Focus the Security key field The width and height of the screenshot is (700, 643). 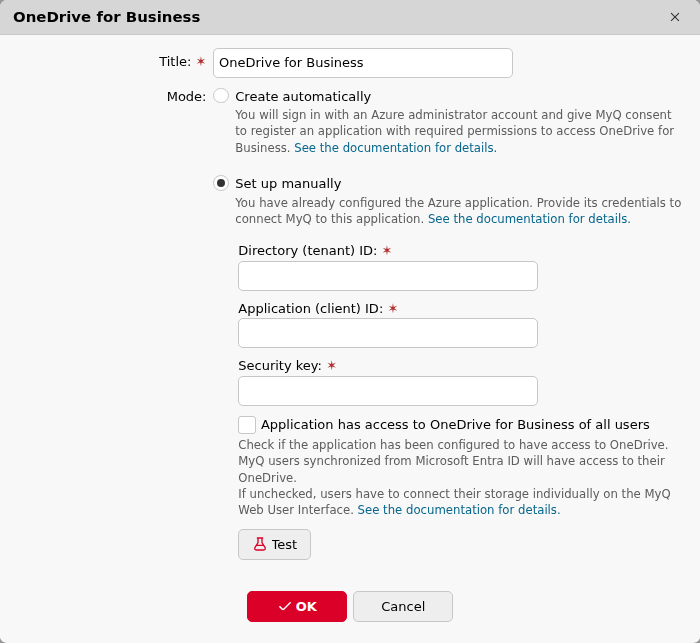coord(388,391)
